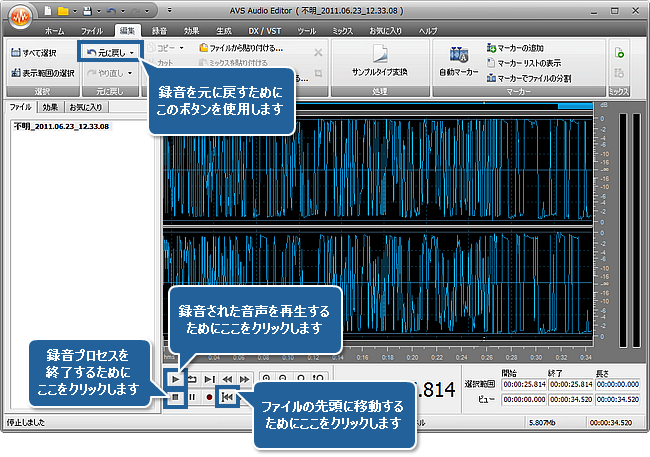The image size is (650, 457).
Task: Click the 元に戻し undo button in ribbon
Action: coord(106,53)
